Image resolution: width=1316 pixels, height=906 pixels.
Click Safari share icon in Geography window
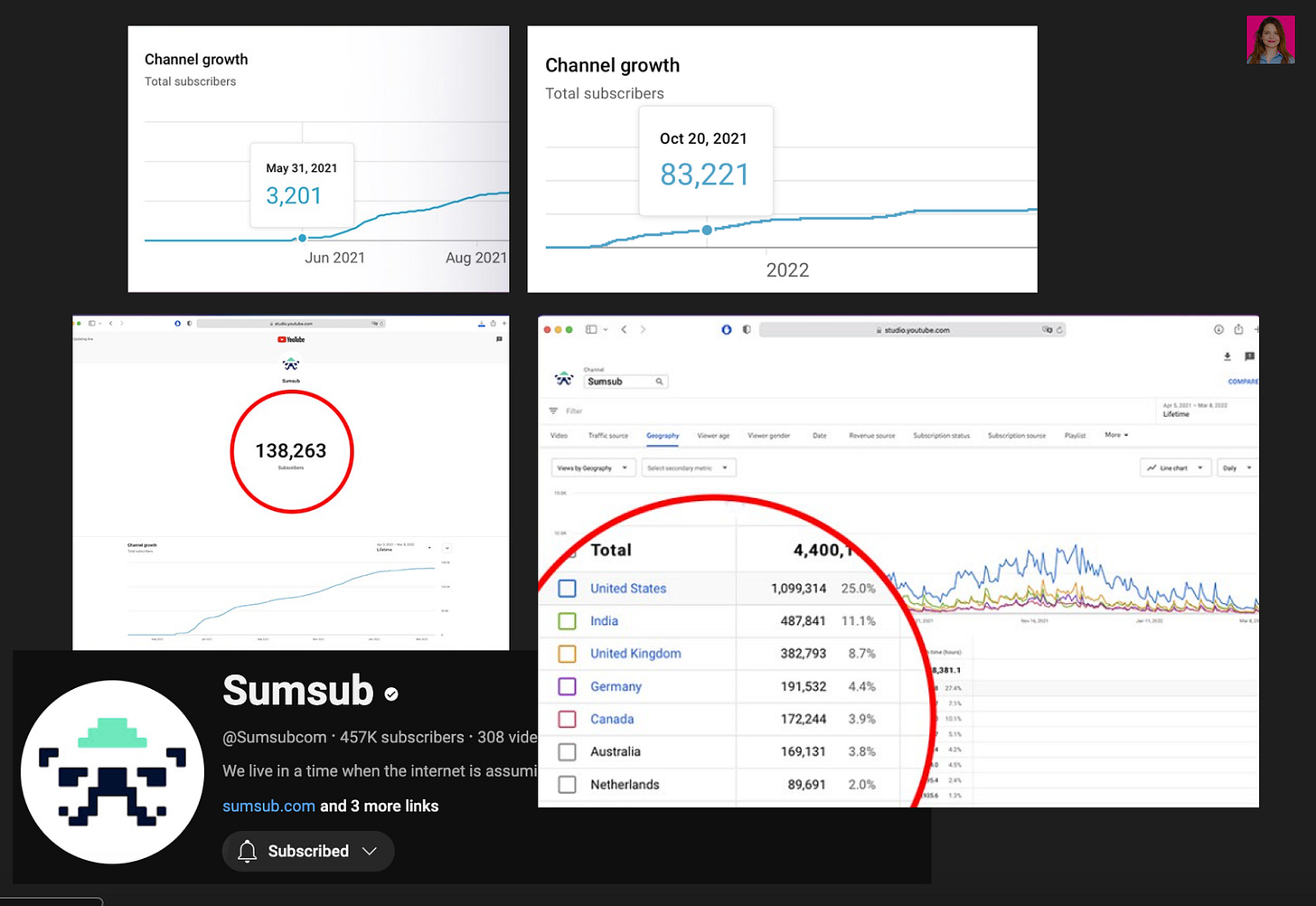1238,330
